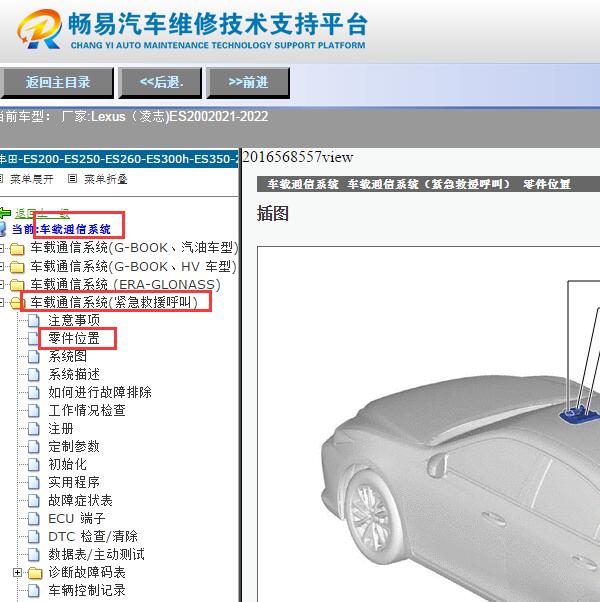This screenshot has width=600, height=602.
Task: Click the 菜单折叠 list icon
Action: click(72, 179)
